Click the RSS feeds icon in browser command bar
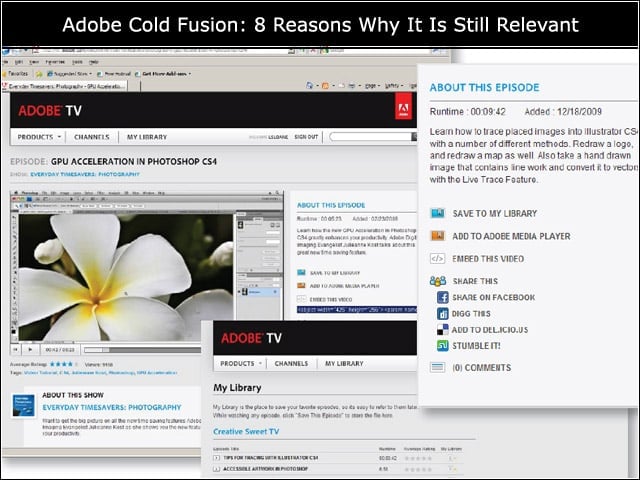 (325, 86)
